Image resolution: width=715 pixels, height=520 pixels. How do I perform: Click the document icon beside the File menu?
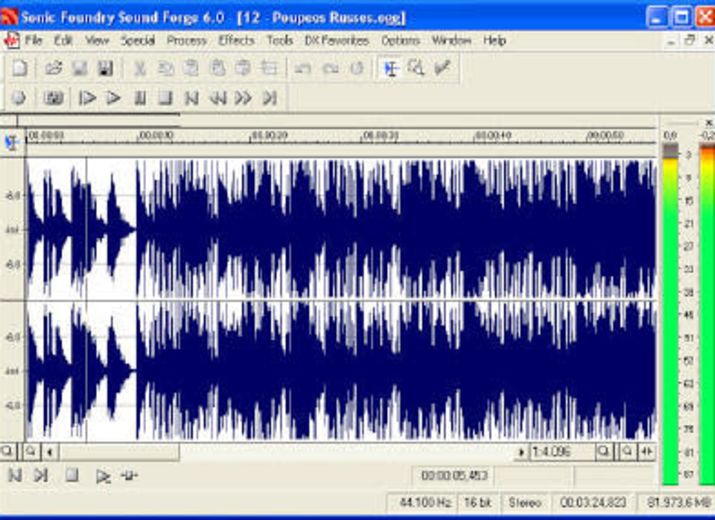[x=12, y=41]
